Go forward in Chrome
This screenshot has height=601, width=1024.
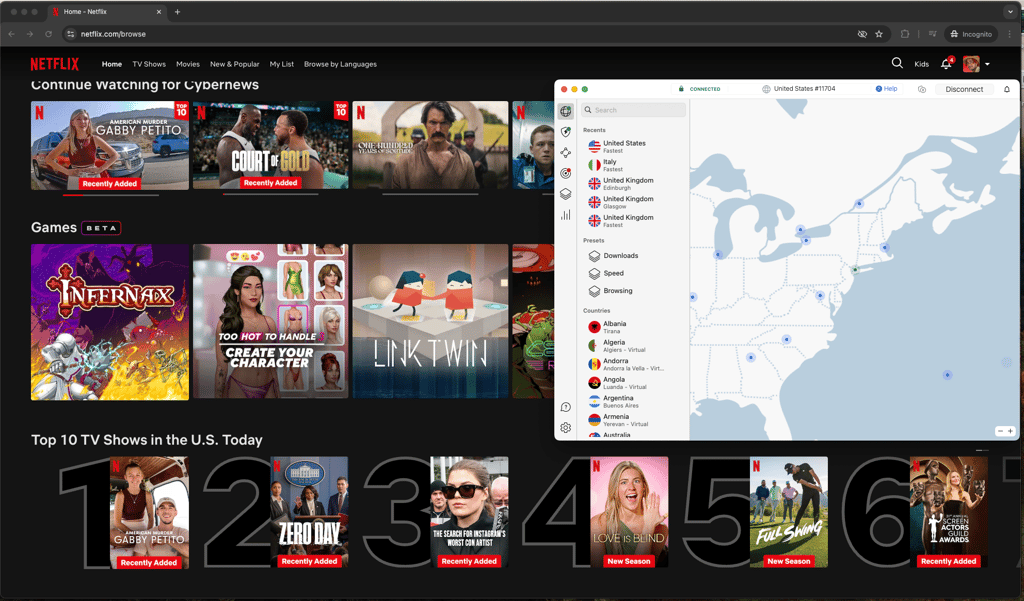[30, 34]
